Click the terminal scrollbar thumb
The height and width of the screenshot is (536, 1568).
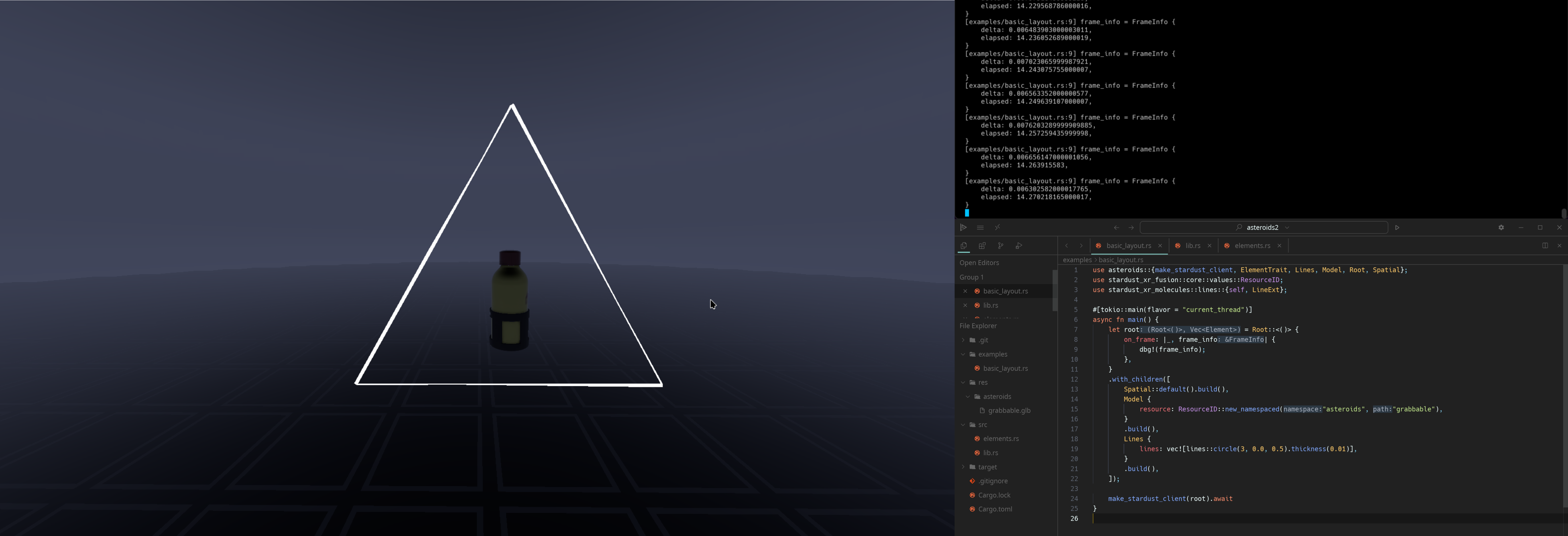pos(1564,213)
